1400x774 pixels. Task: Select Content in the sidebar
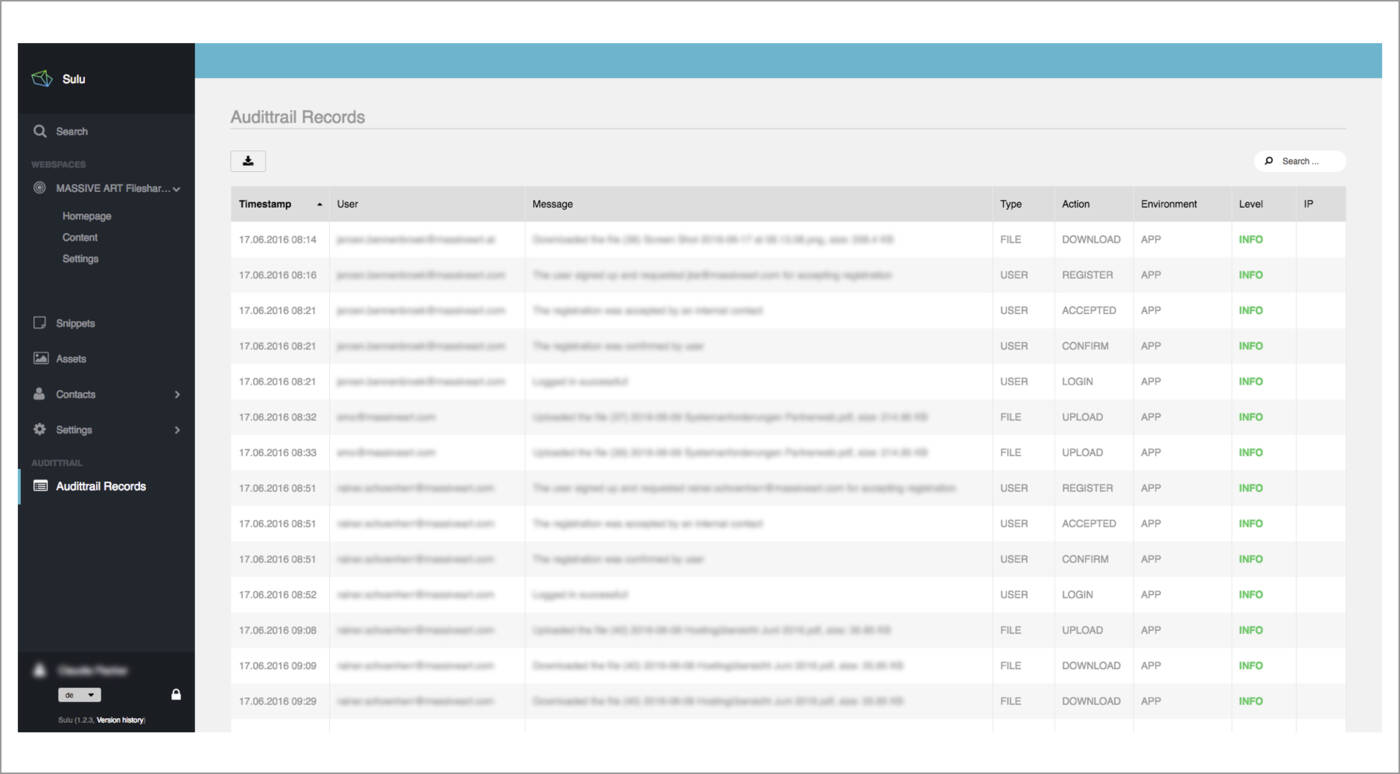pos(80,237)
